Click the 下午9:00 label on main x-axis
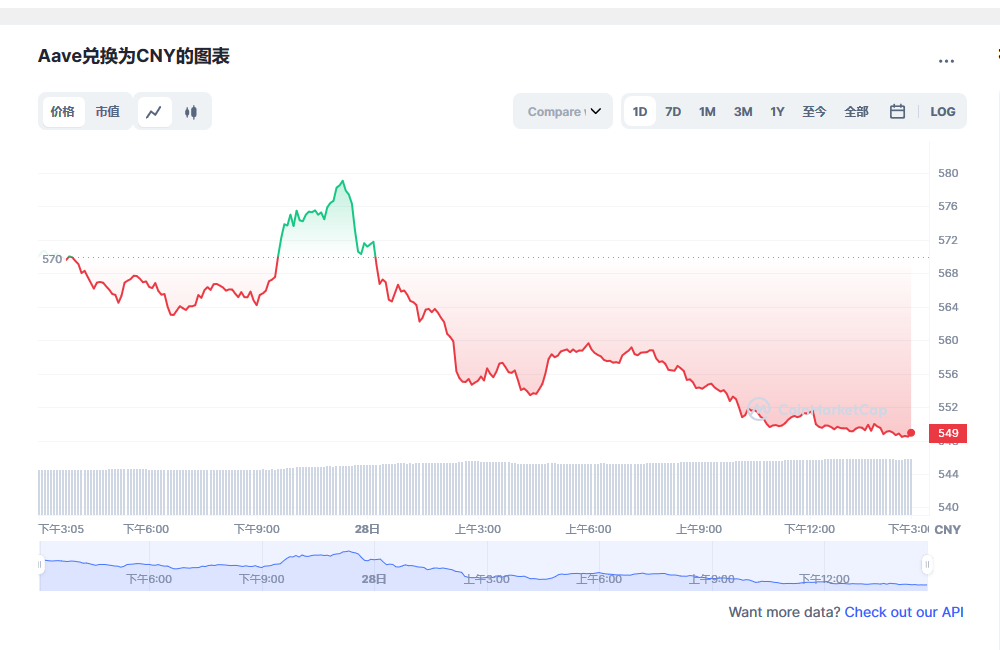The height and width of the screenshot is (650, 1000). (256, 529)
